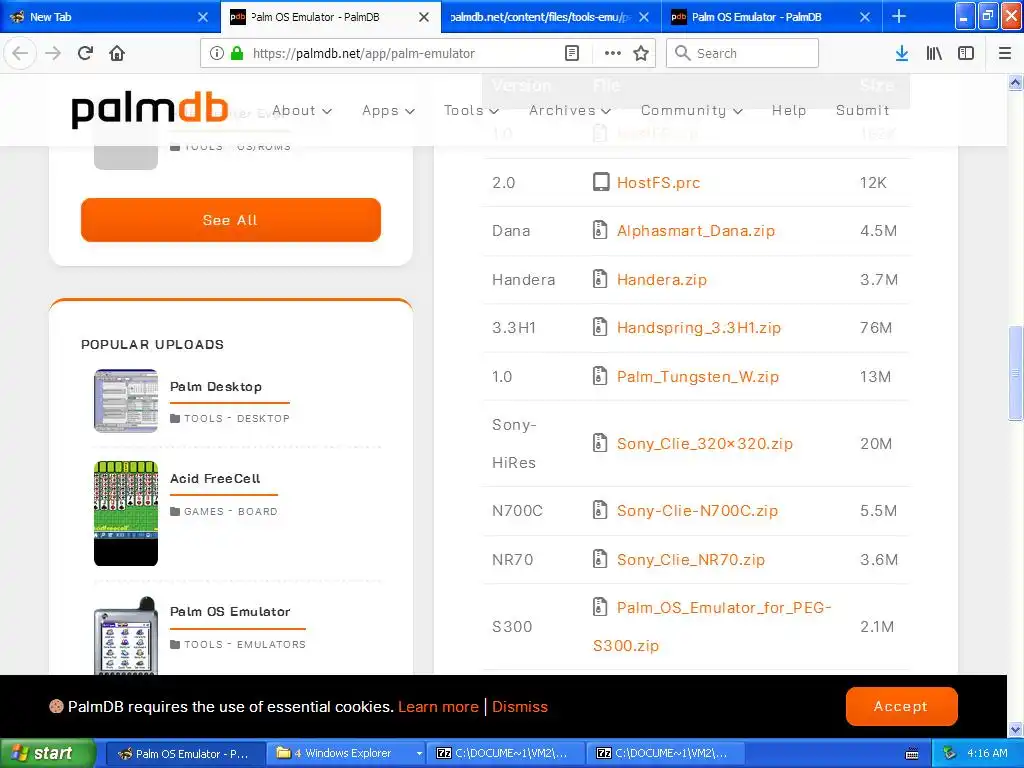
Task: Accept the cookie notice
Action: point(901,706)
